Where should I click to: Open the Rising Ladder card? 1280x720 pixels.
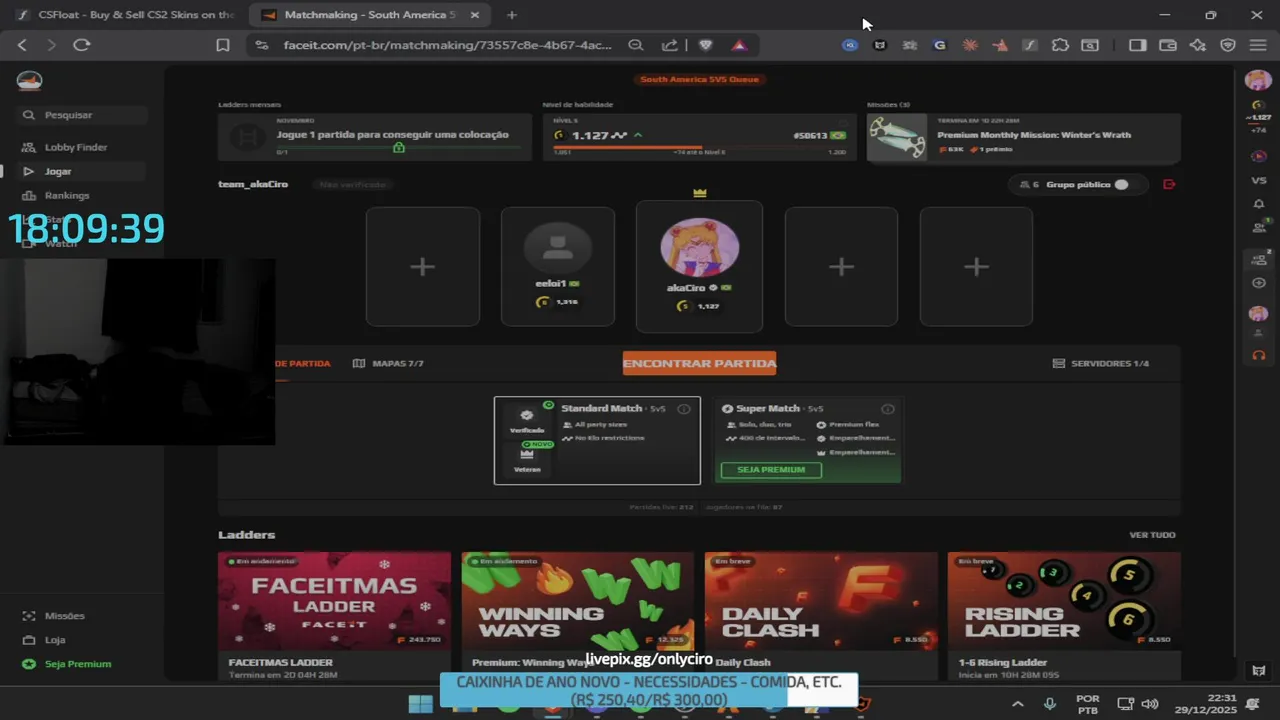(1064, 615)
